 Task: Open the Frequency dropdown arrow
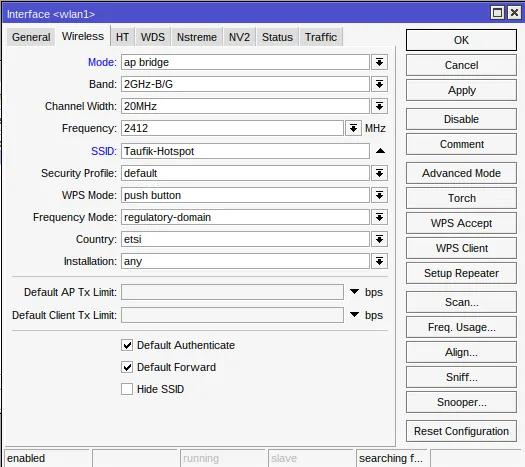click(353, 128)
